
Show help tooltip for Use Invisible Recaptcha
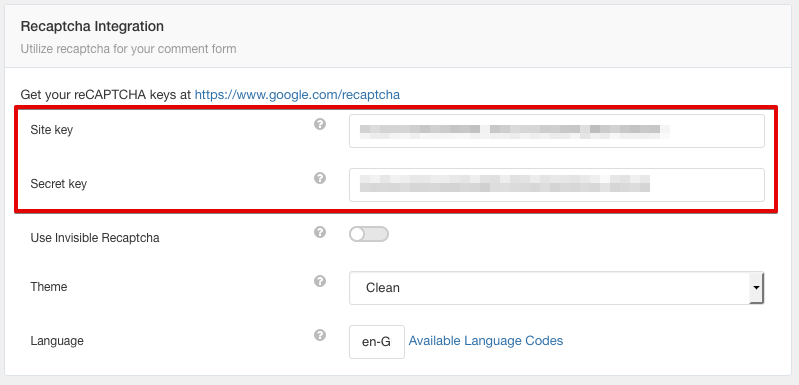[319, 232]
